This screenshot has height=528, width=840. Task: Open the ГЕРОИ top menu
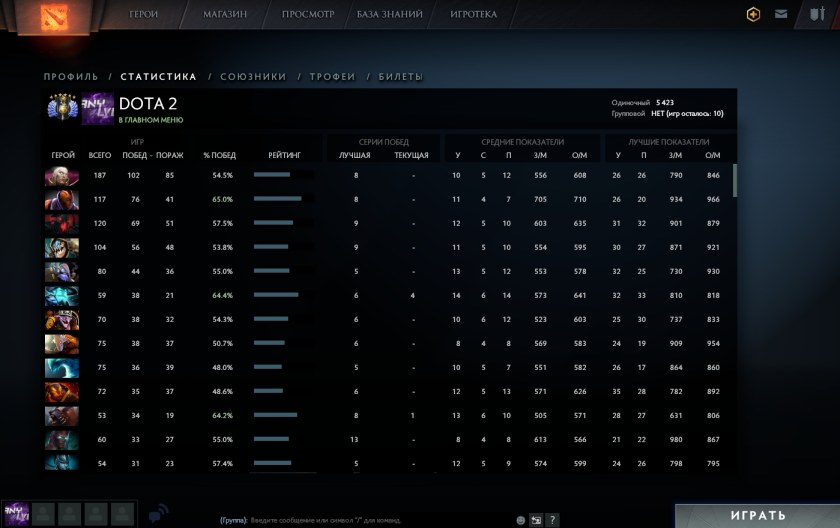coord(144,14)
